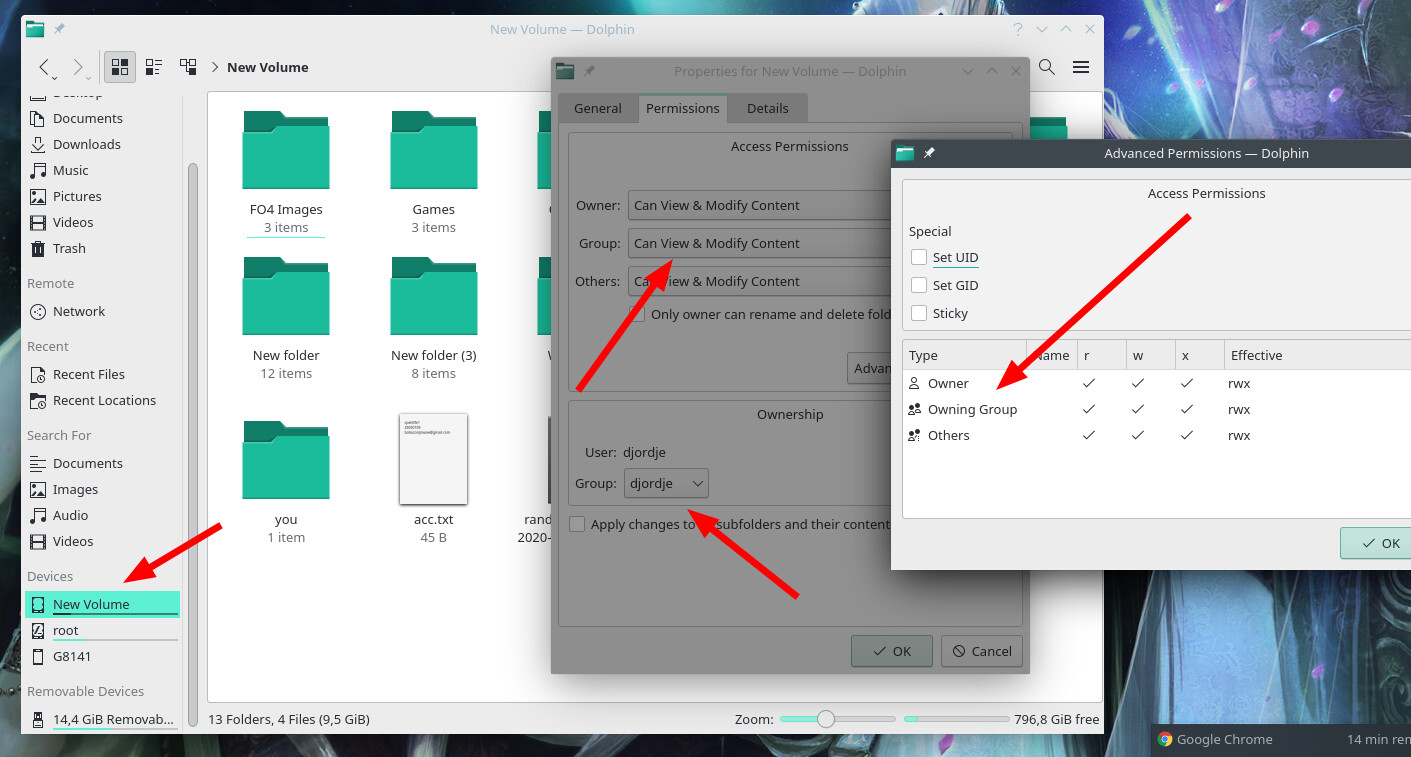Viewport: 1411px width, 757px height.
Task: Search for Documents under Search For
Action: click(x=88, y=463)
